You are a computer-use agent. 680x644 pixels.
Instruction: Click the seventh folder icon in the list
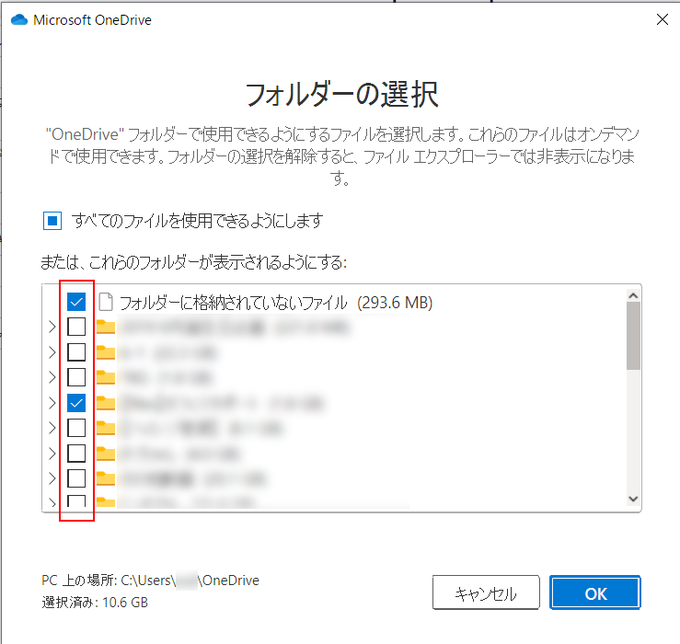point(106,479)
